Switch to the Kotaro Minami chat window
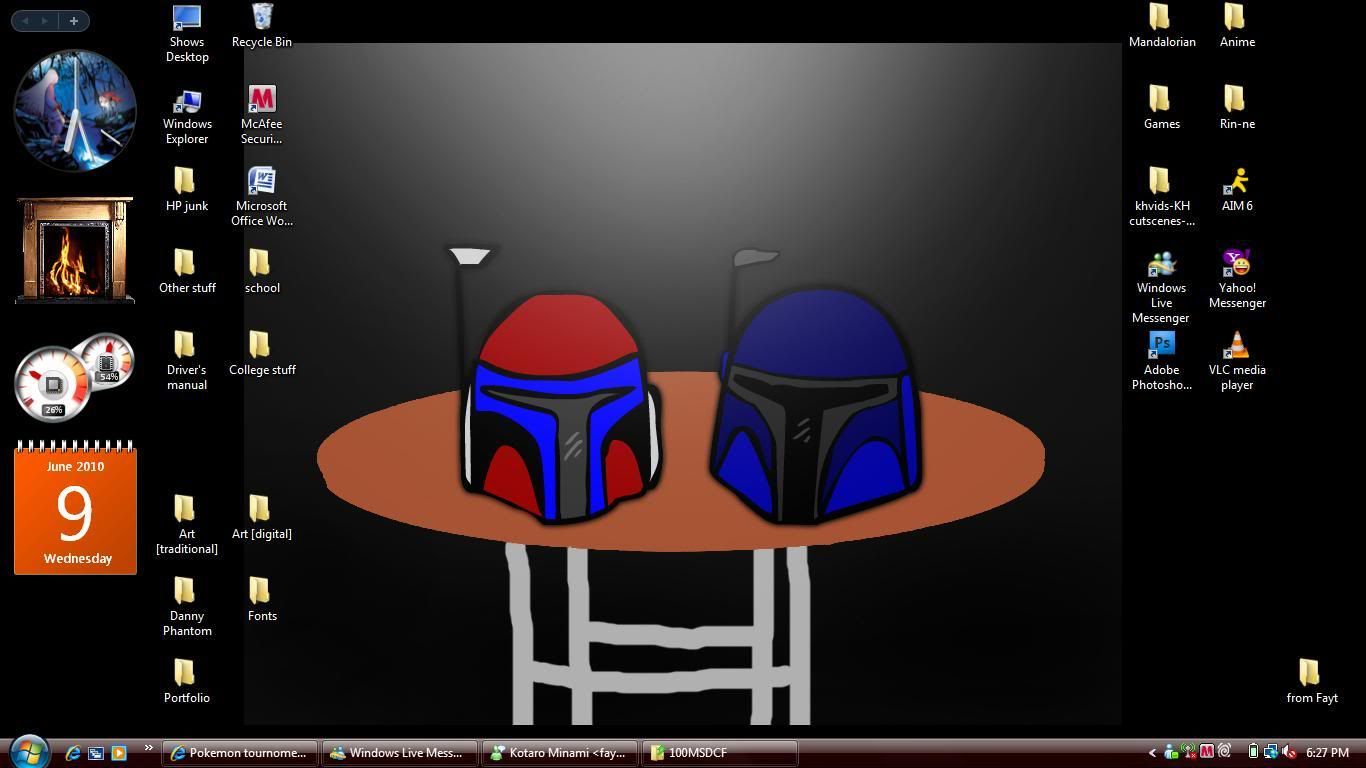This screenshot has height=768, width=1366. [x=559, y=753]
